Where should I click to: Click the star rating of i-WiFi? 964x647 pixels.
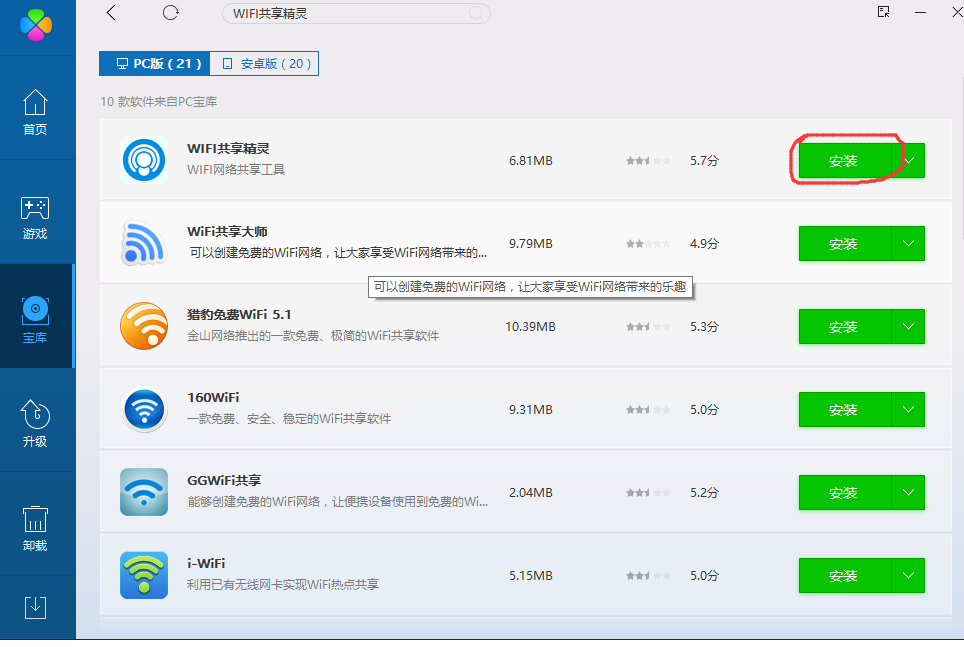[x=648, y=576]
